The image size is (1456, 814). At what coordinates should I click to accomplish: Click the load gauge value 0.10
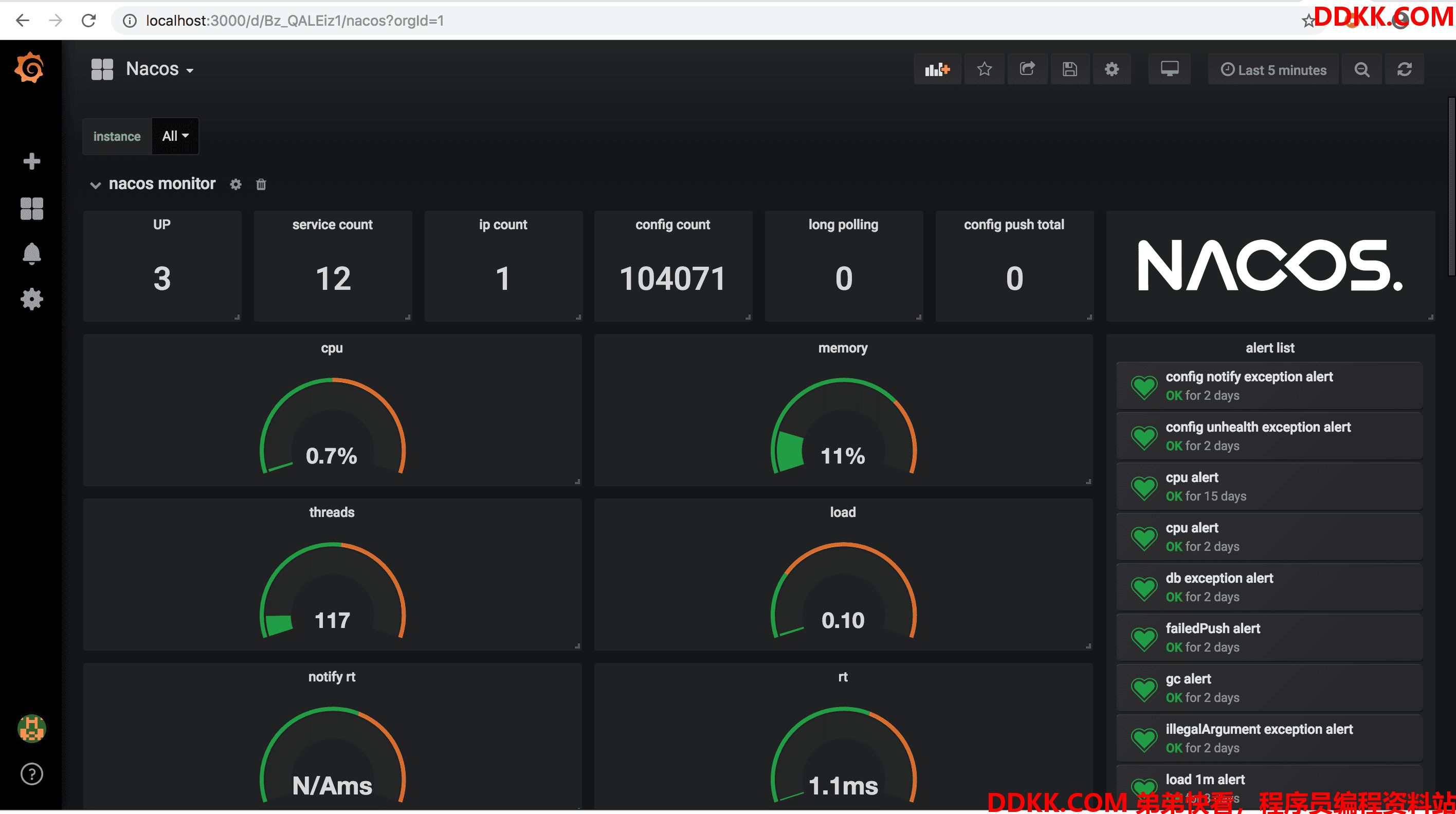(843, 620)
